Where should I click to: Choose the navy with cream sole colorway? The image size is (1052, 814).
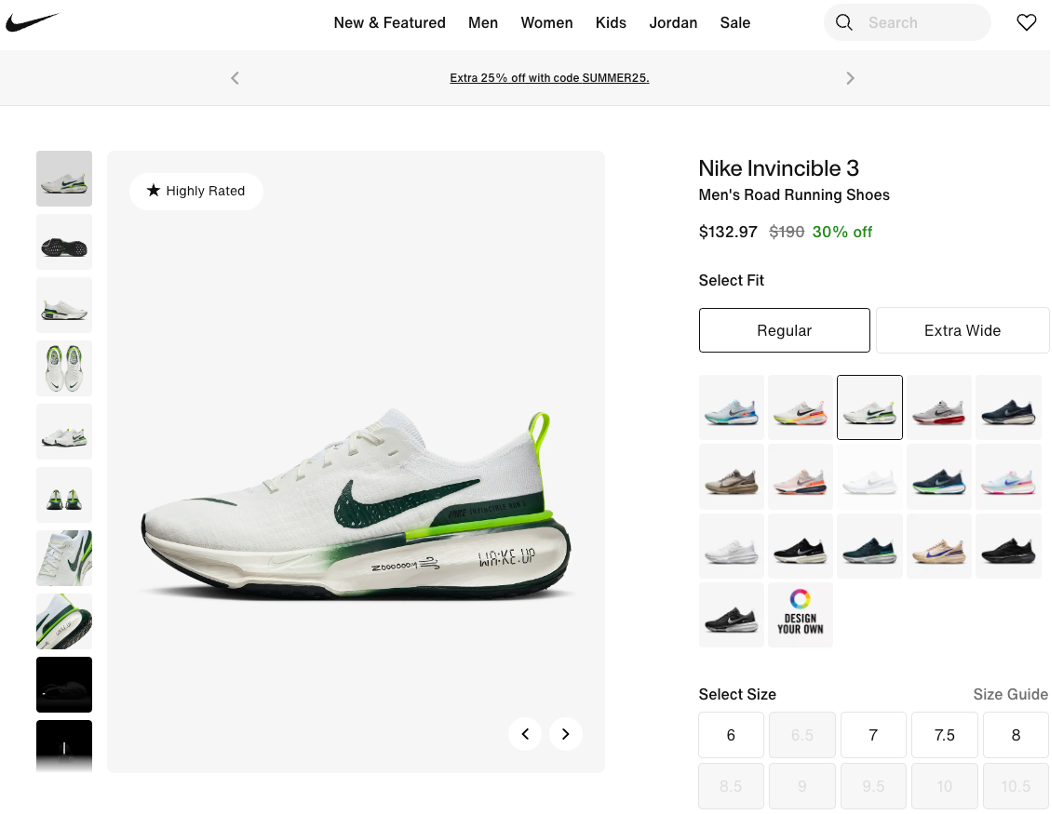(x=1008, y=407)
